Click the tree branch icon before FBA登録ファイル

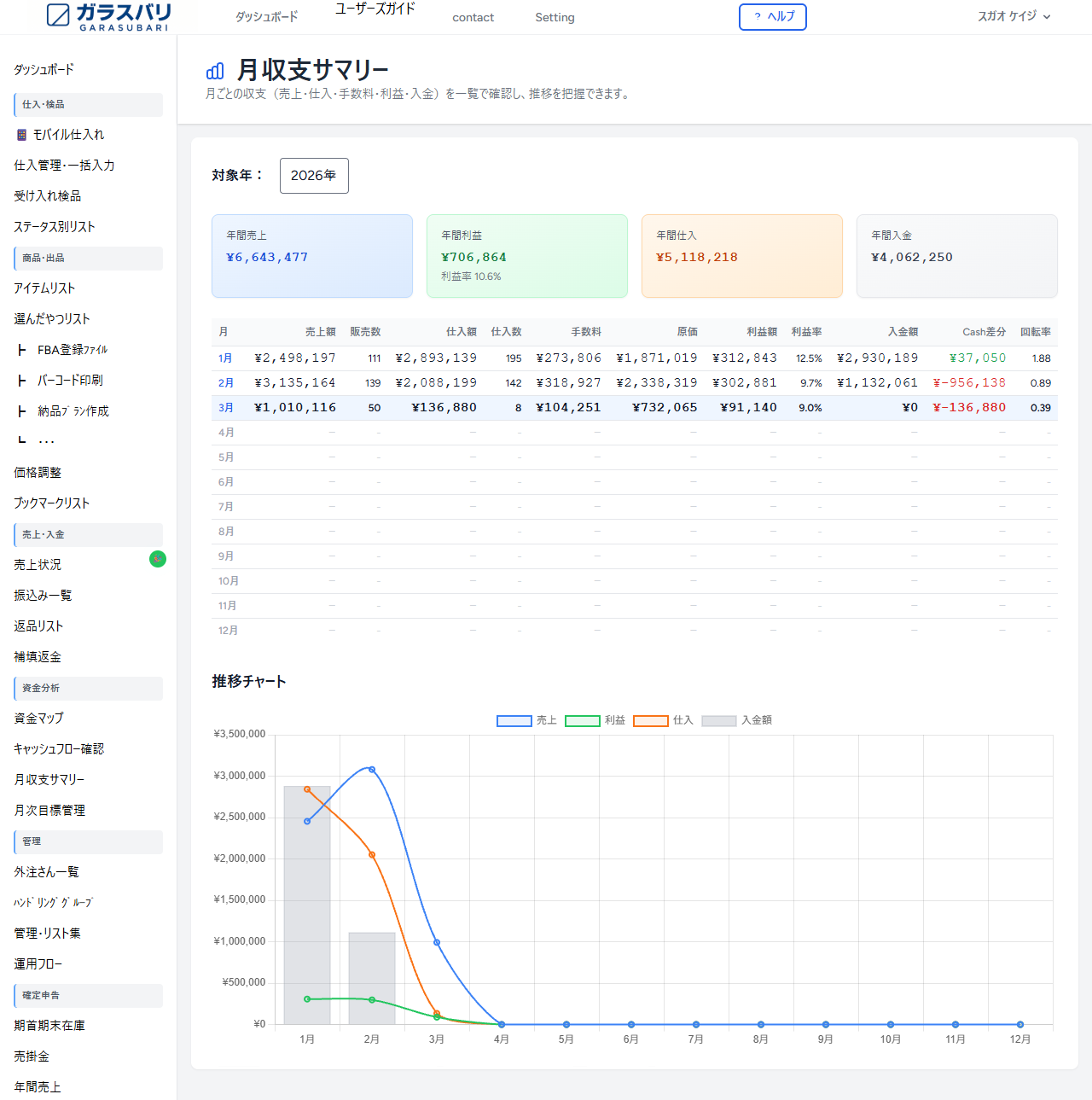click(x=22, y=350)
